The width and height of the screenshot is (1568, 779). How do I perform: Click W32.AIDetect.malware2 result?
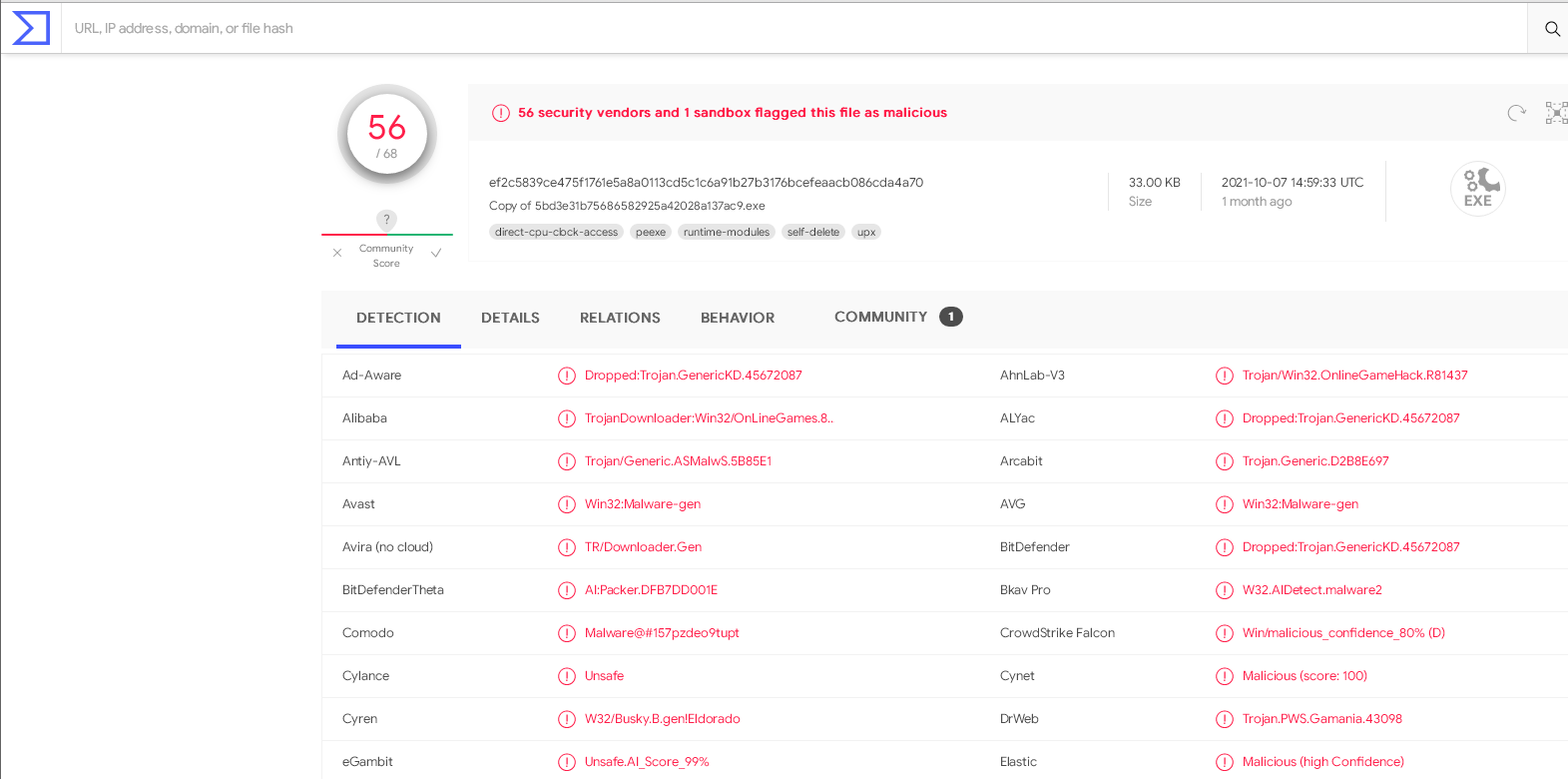pos(1312,590)
